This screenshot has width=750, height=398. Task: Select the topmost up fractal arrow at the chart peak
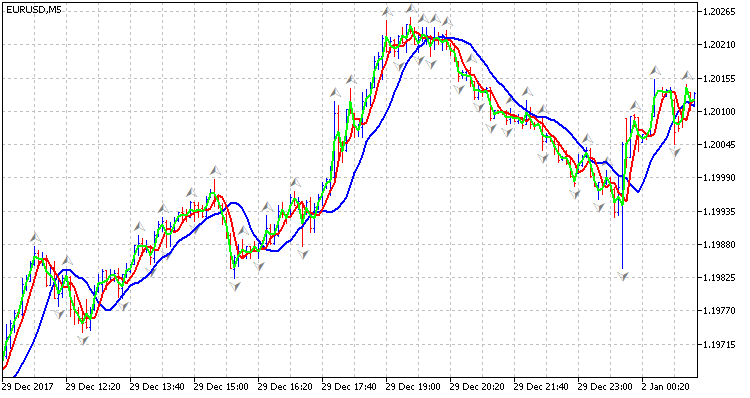411,8
